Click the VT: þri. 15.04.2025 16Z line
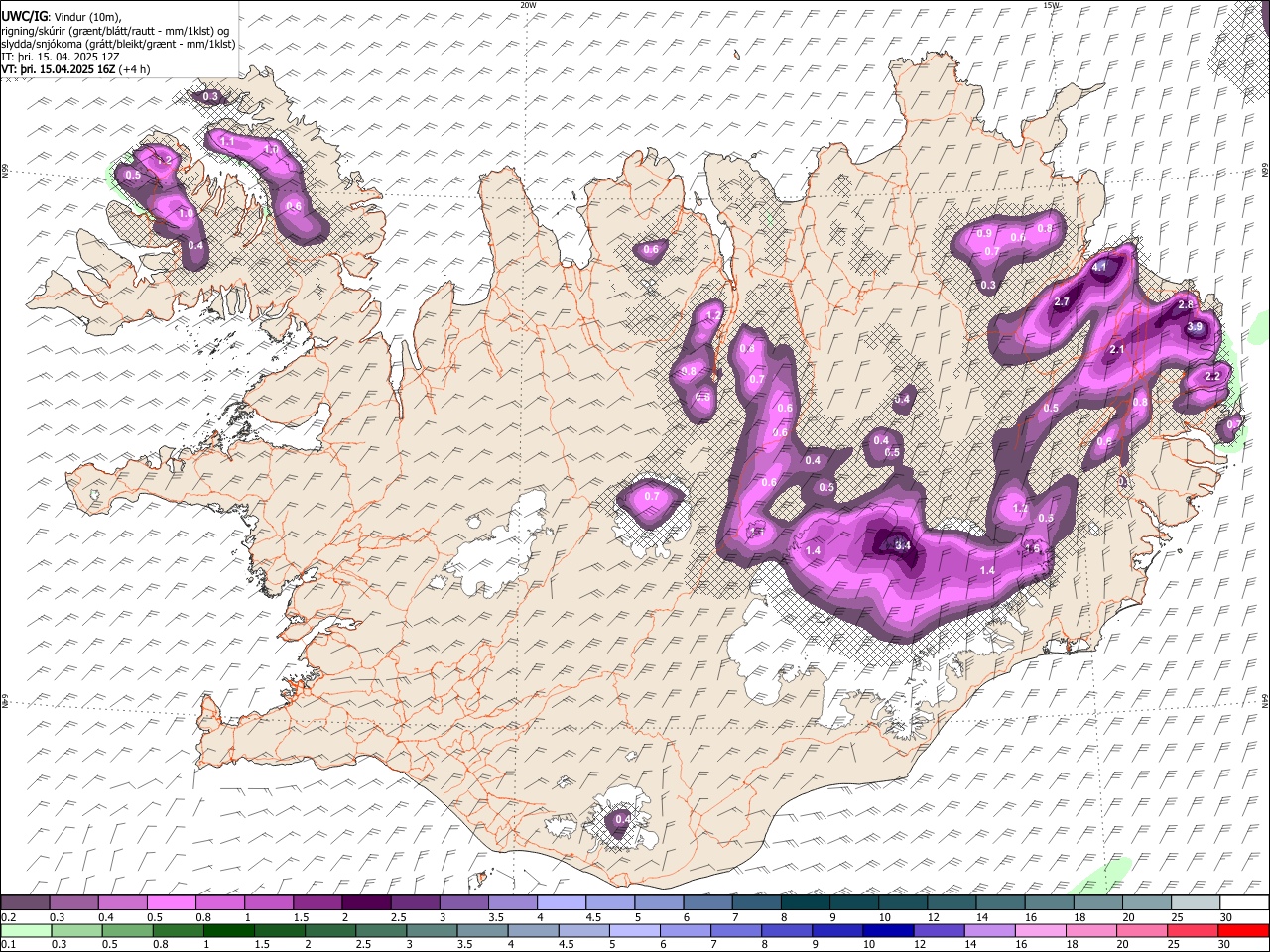 point(75,69)
